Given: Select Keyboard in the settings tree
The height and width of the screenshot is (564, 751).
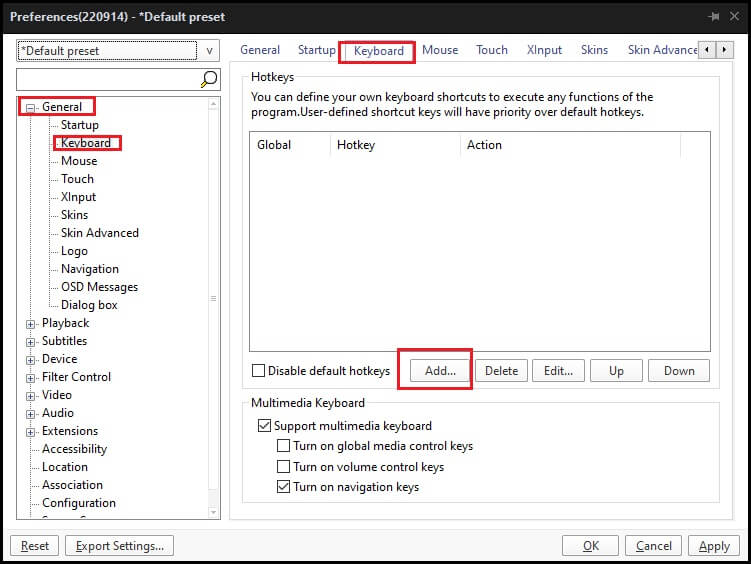Looking at the screenshot, I should [86, 143].
